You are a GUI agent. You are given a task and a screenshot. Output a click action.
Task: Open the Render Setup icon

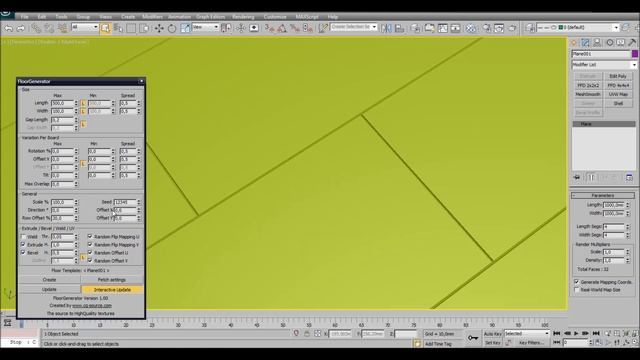tap(487, 28)
